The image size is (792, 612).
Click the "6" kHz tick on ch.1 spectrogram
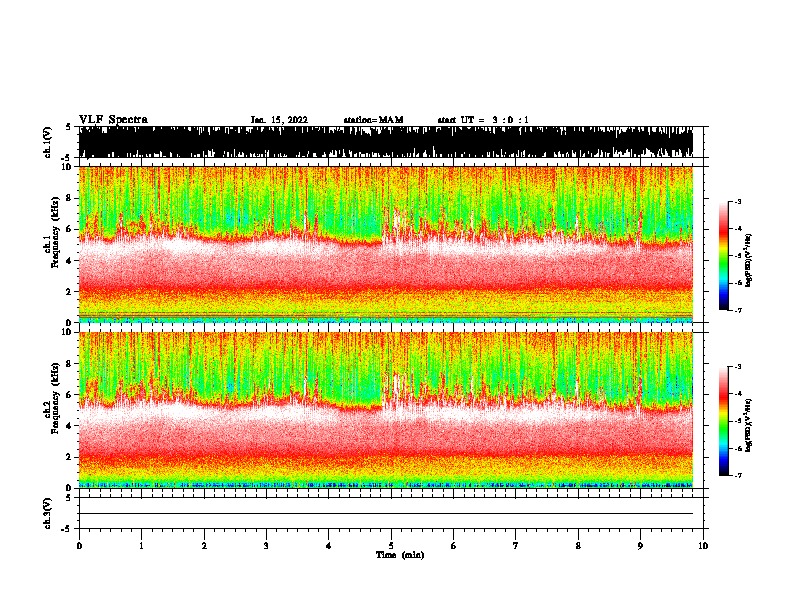[70, 229]
